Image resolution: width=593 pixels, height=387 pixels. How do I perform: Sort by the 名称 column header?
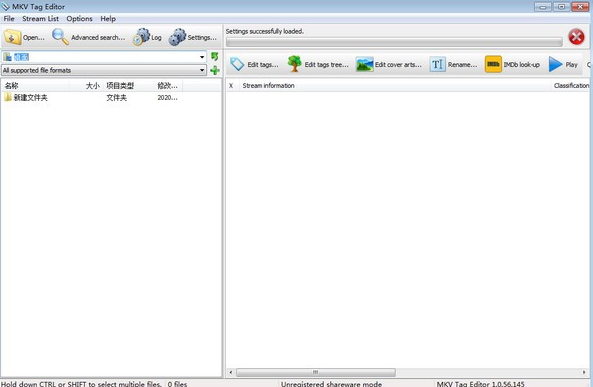36,86
